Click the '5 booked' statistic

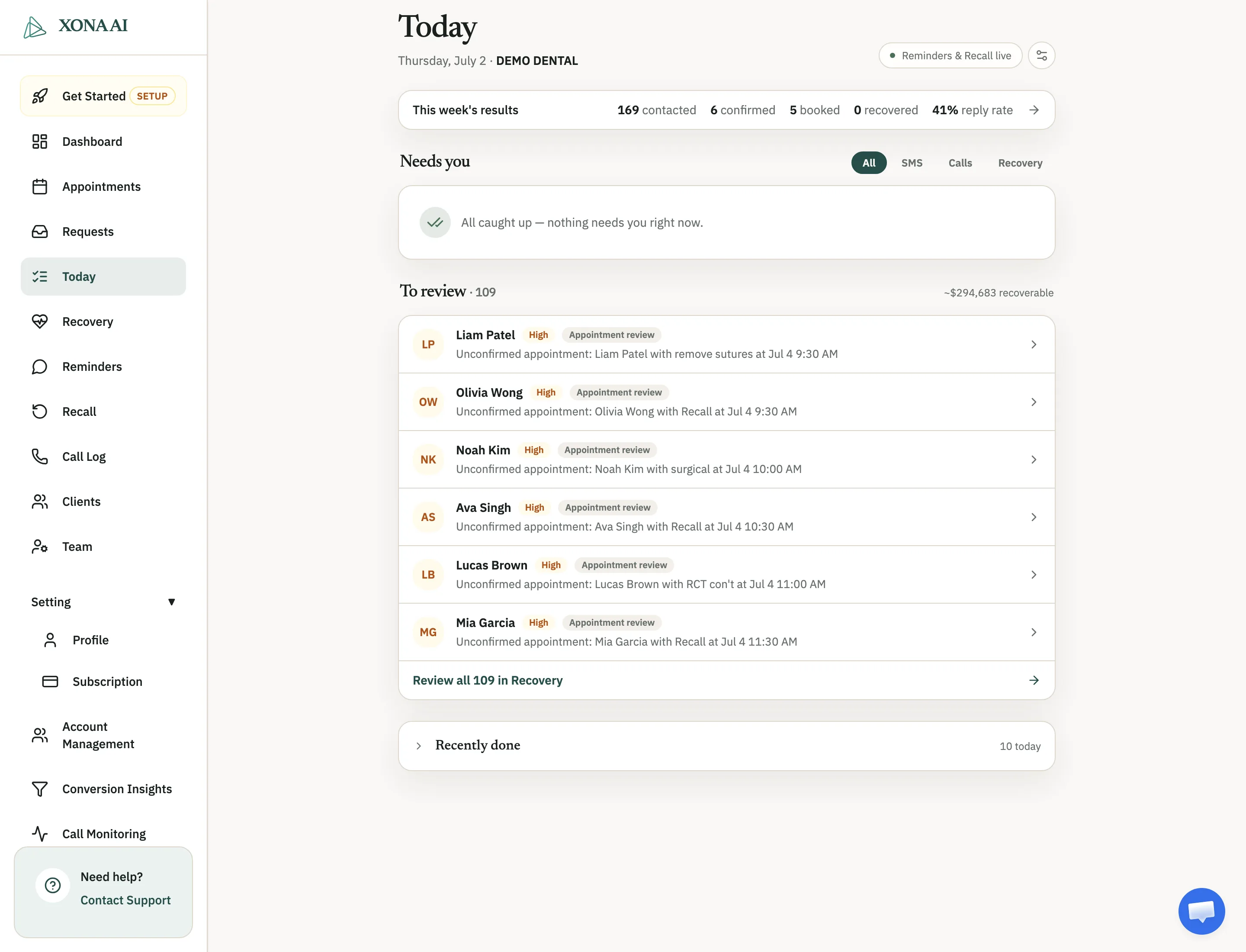(815, 110)
